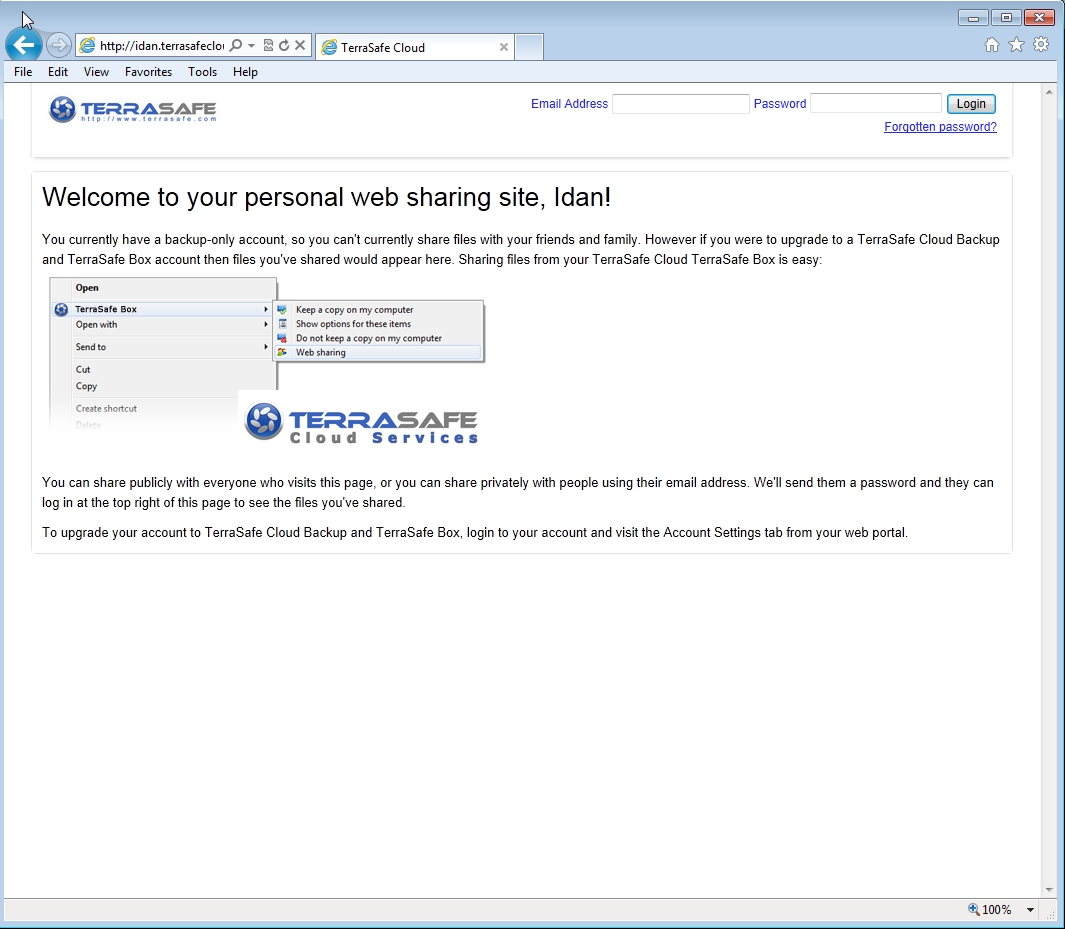The width and height of the screenshot is (1065, 929).
Task: Follow the Forgotten password? link
Action: pyautogui.click(x=940, y=127)
